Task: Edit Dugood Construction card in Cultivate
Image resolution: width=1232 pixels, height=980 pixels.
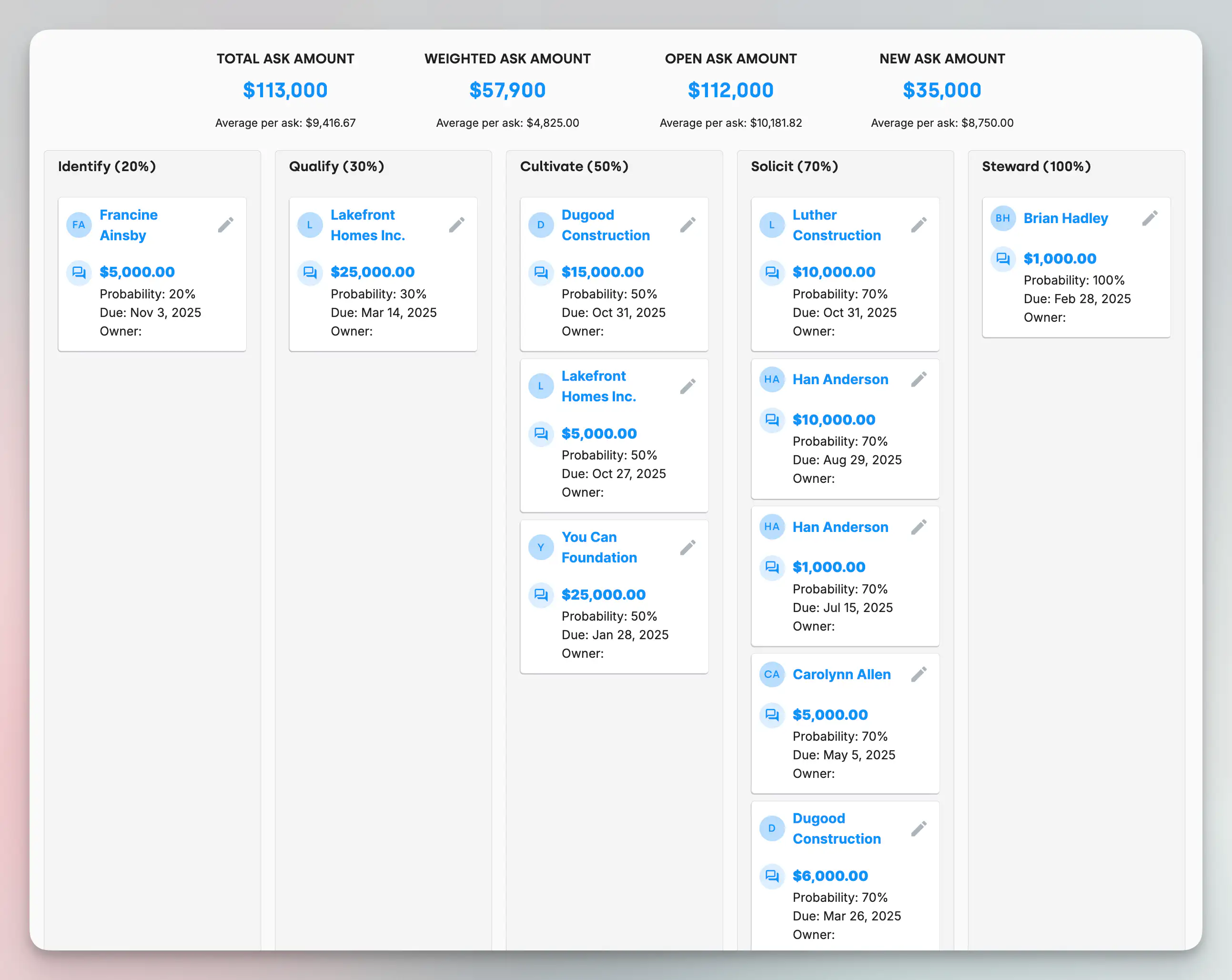Action: [687, 225]
